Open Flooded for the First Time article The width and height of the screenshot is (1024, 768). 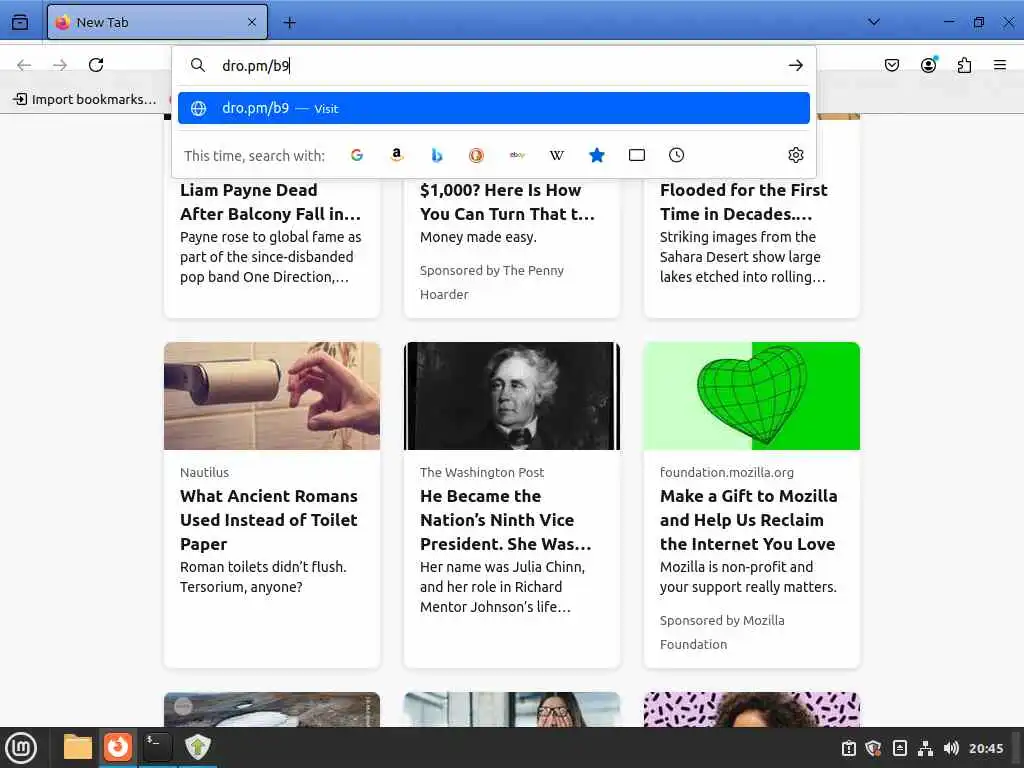(x=743, y=202)
